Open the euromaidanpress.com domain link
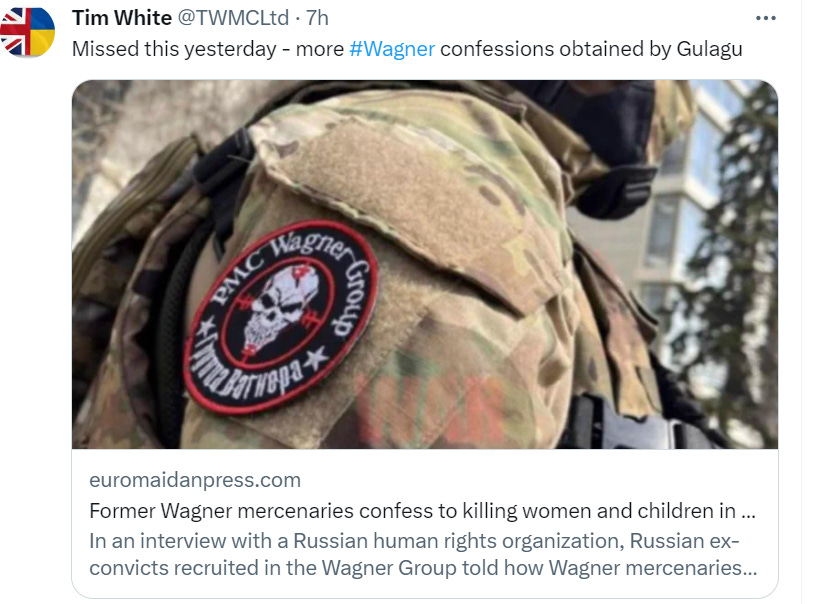 [195, 480]
